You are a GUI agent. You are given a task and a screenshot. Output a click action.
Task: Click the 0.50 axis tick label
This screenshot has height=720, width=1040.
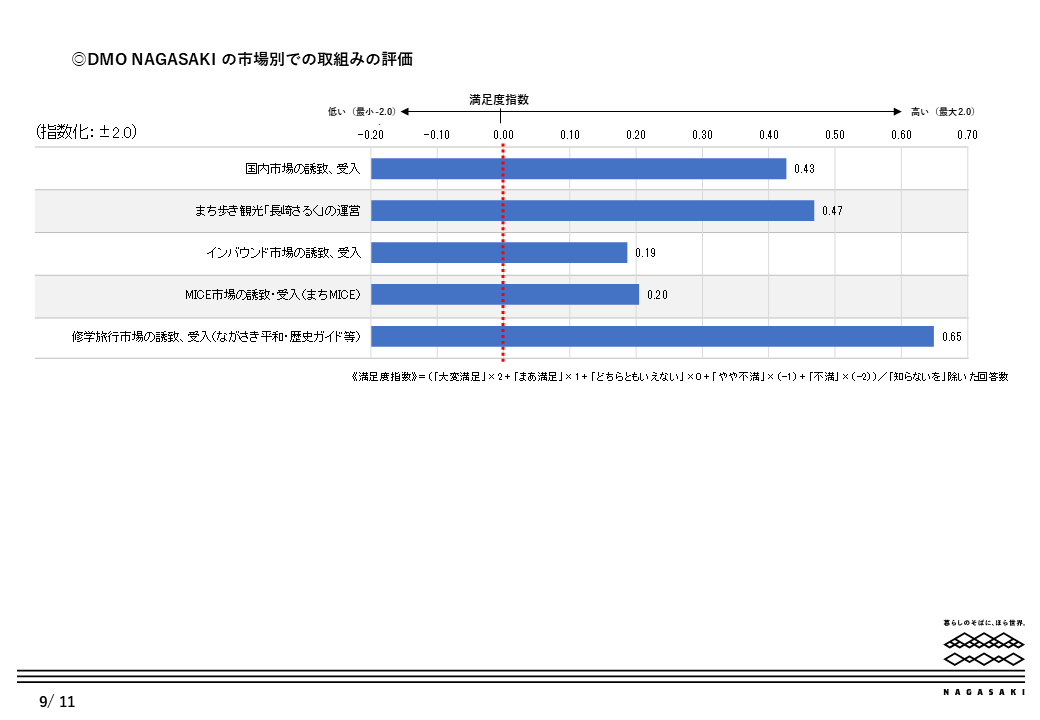[x=835, y=135]
